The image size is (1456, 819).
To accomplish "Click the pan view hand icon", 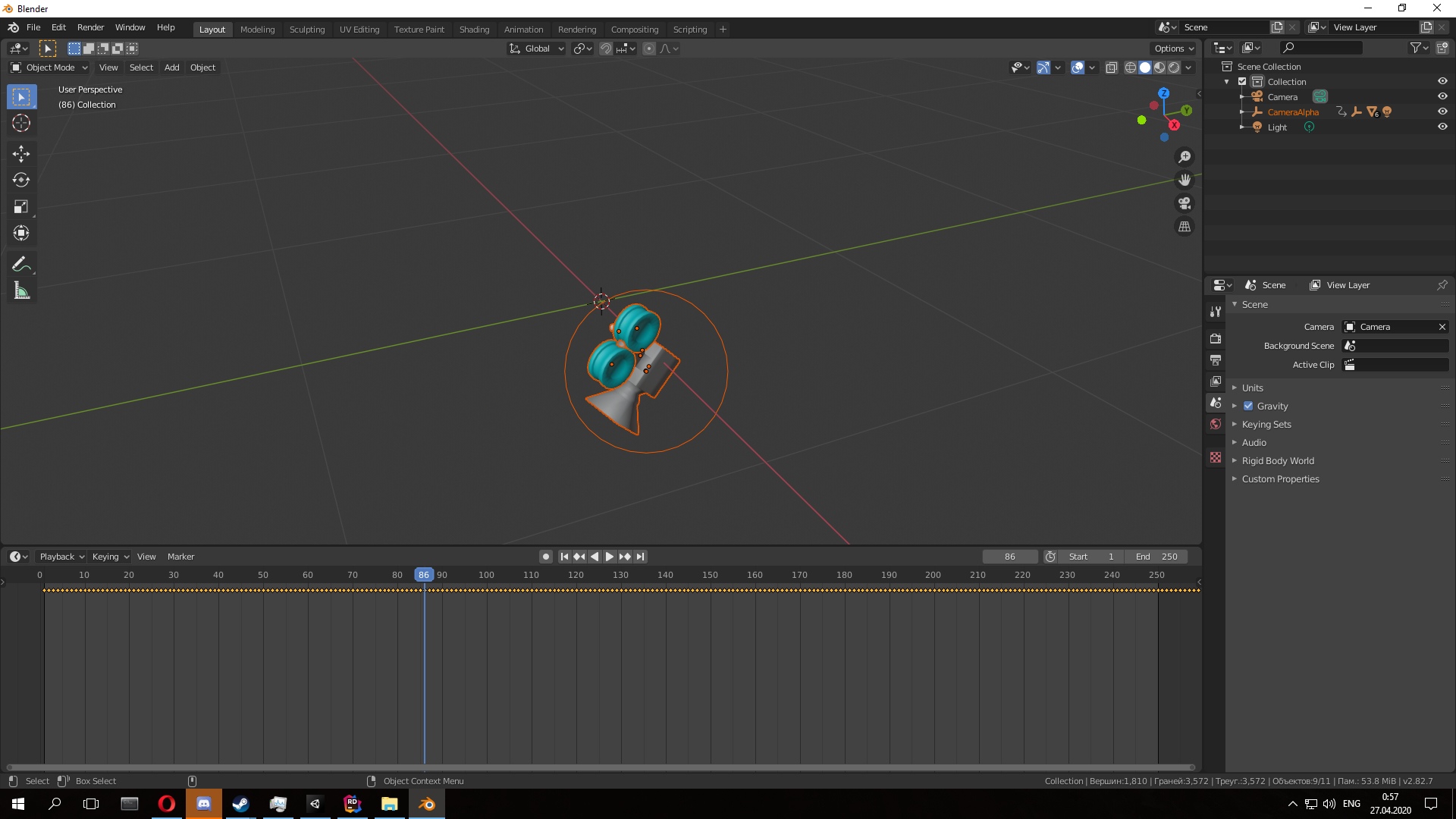I will tap(1185, 180).
